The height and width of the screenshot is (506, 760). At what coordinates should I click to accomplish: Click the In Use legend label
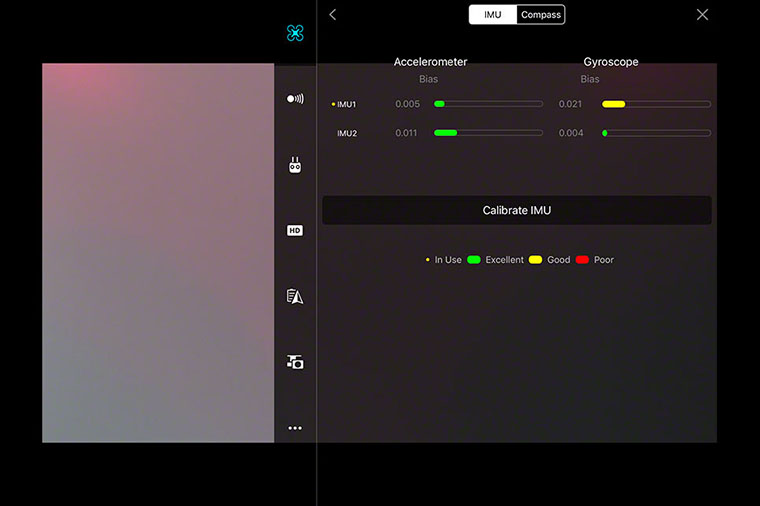448,260
